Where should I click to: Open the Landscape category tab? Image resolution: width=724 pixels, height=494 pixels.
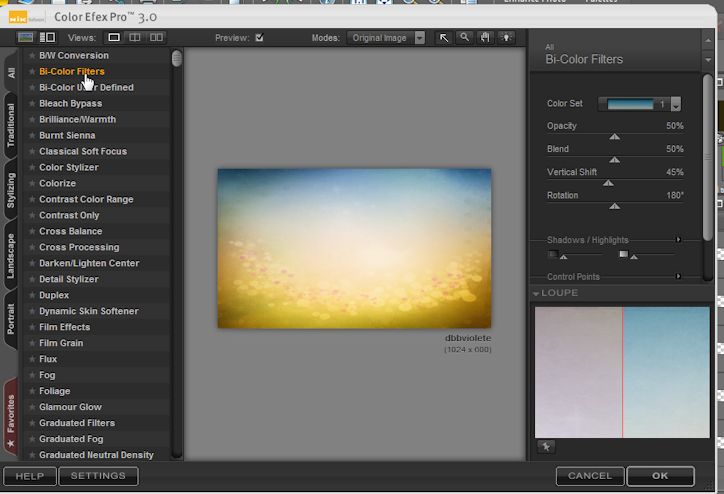[x=11, y=256]
